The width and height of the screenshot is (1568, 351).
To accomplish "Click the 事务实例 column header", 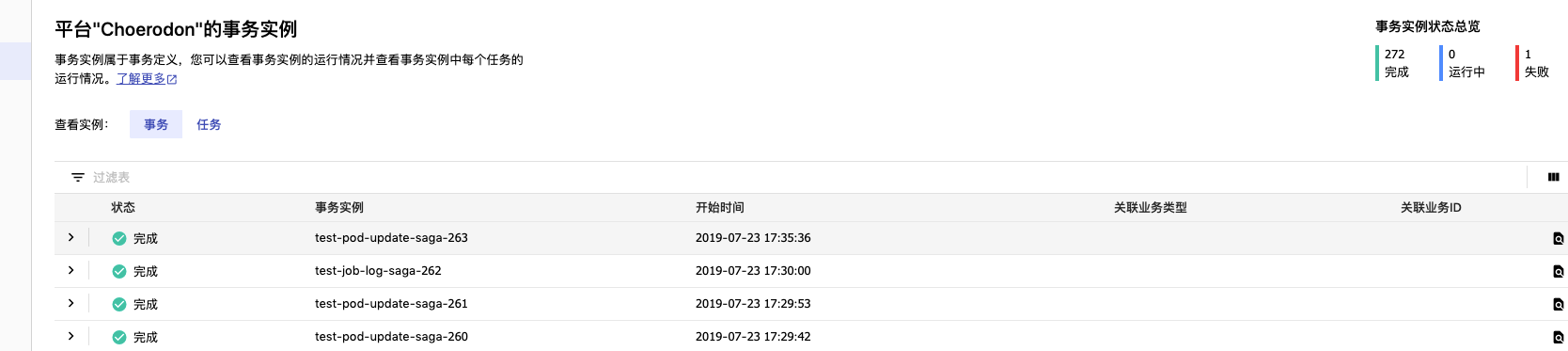I will pyautogui.click(x=339, y=208).
